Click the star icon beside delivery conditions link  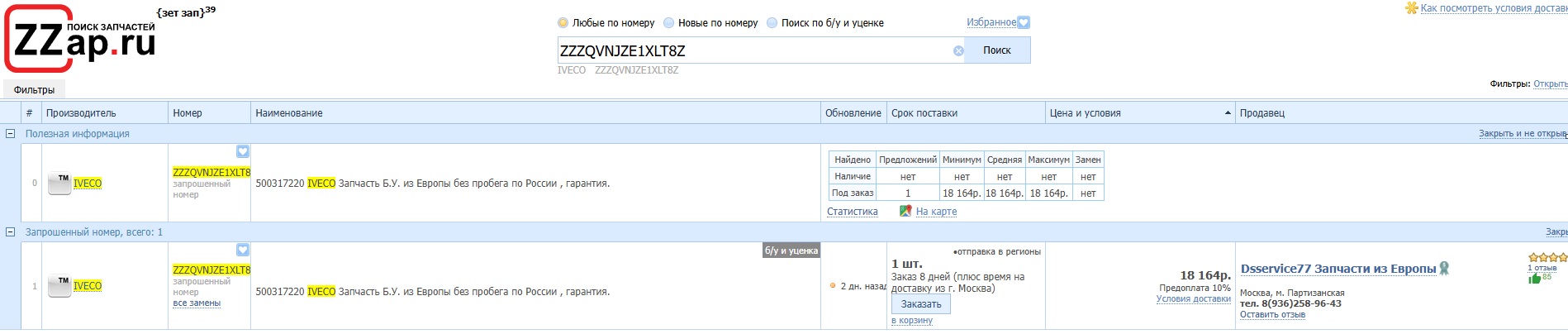coord(1412,8)
